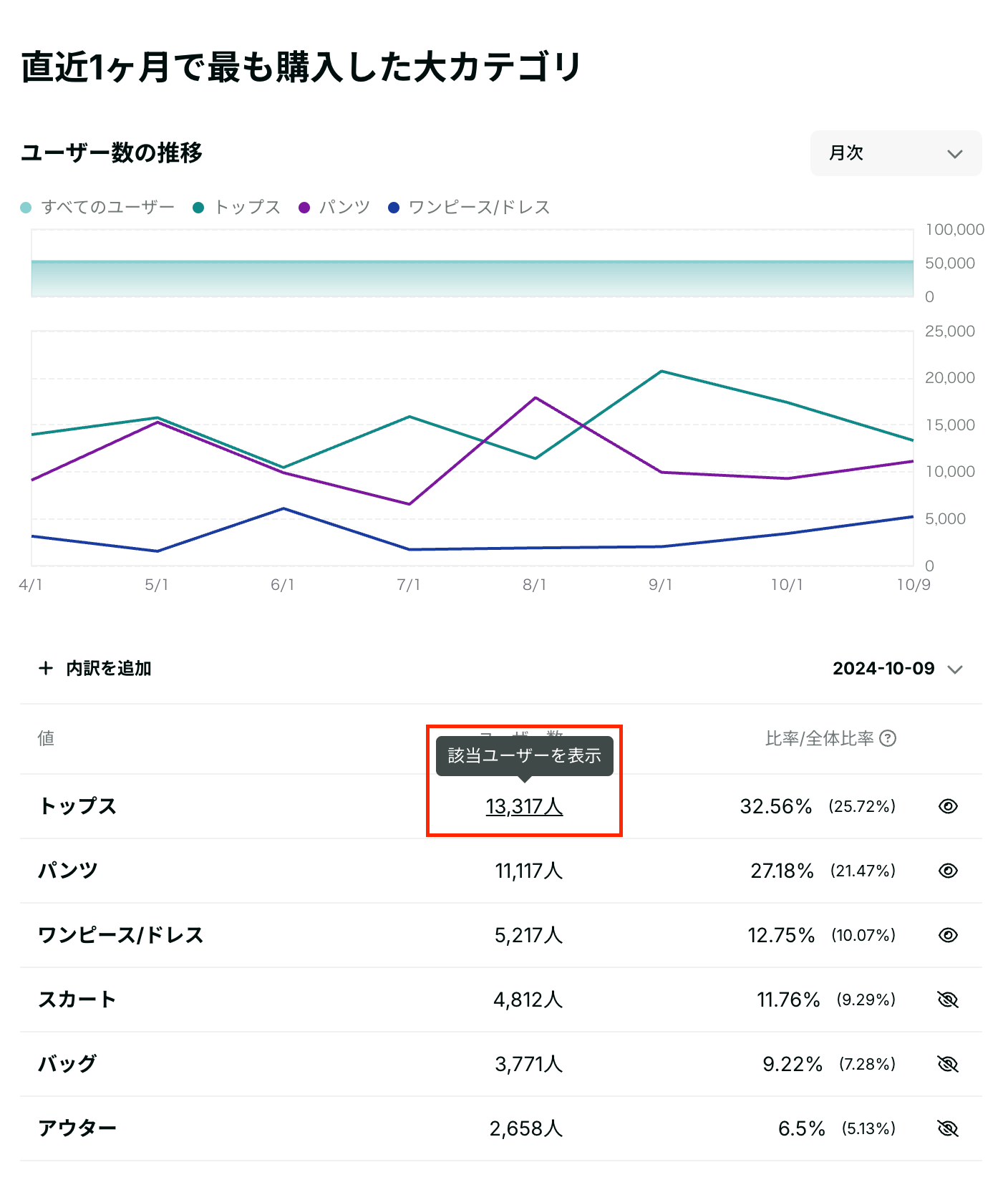Click 11,117人 user count for パンツ
1008x1200 pixels.
529,871
